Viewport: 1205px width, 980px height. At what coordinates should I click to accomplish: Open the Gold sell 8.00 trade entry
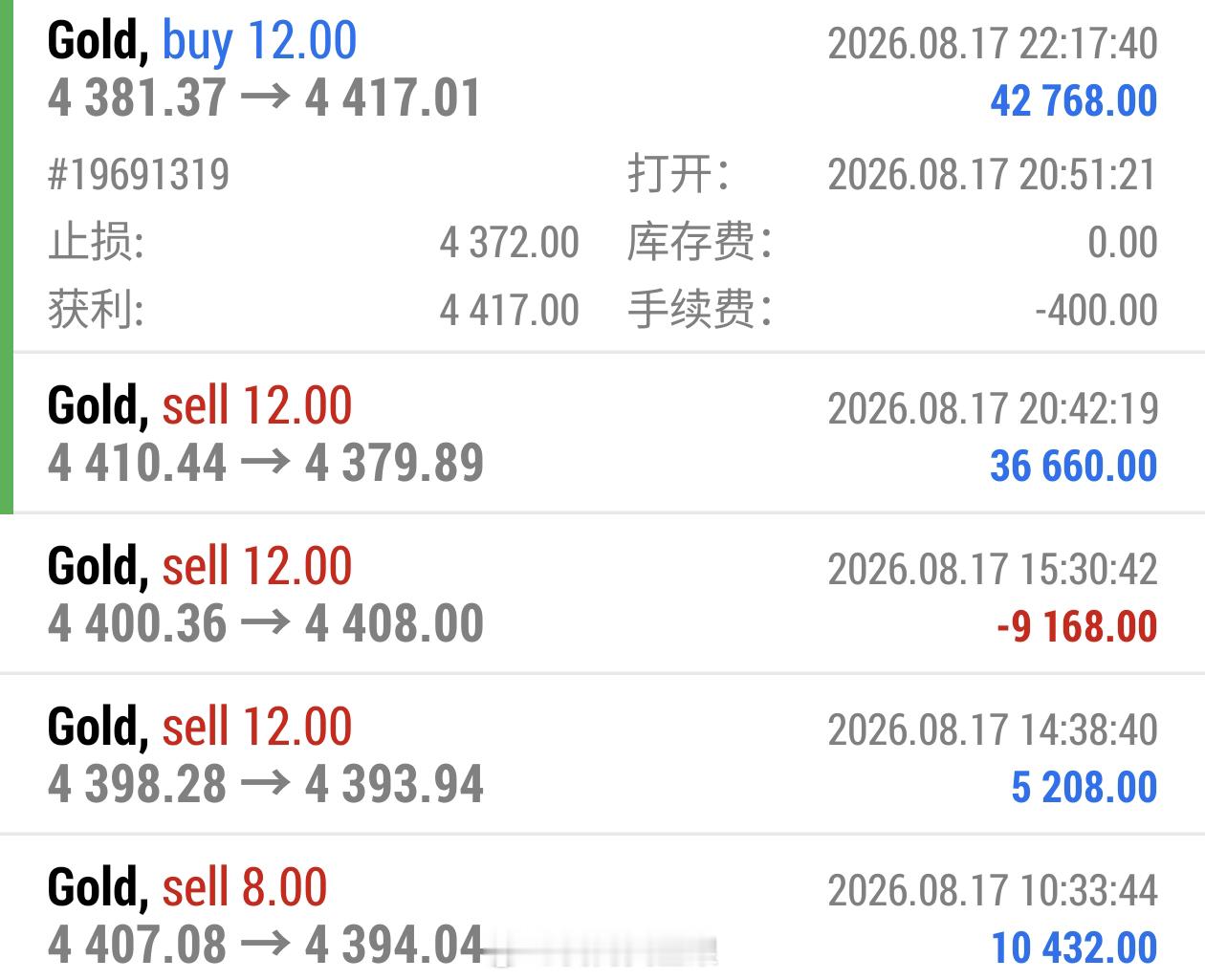tap(602, 910)
